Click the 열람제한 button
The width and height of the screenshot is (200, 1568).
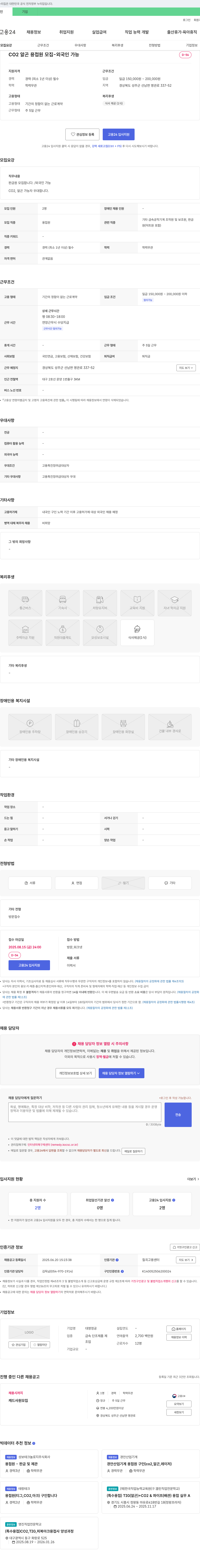point(40,1345)
